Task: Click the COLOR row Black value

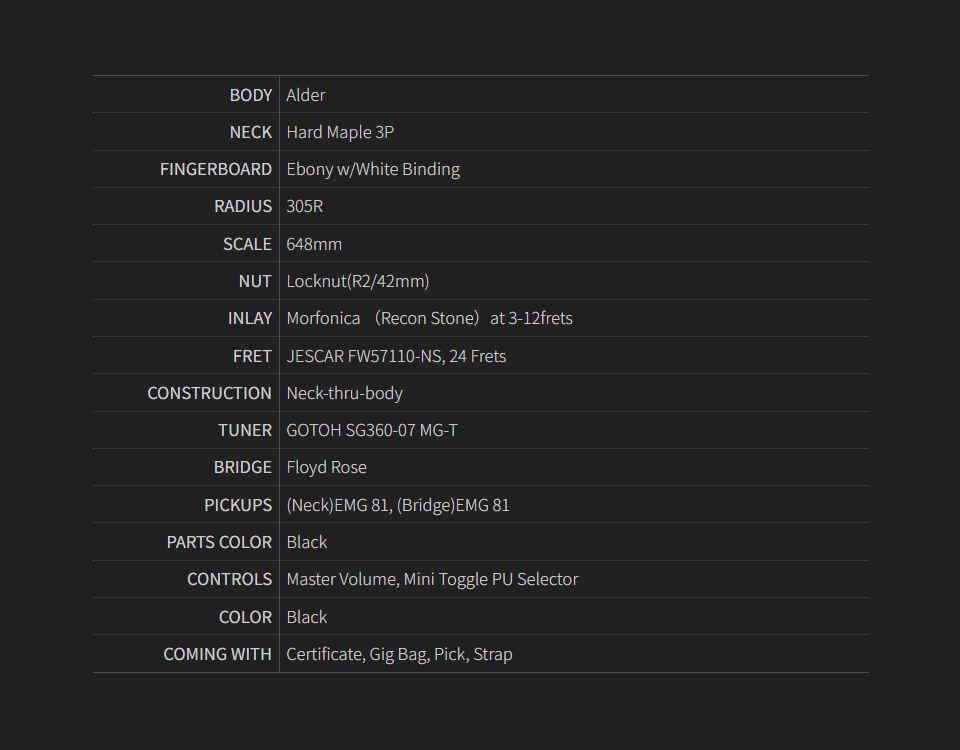Action: pyautogui.click(x=307, y=617)
